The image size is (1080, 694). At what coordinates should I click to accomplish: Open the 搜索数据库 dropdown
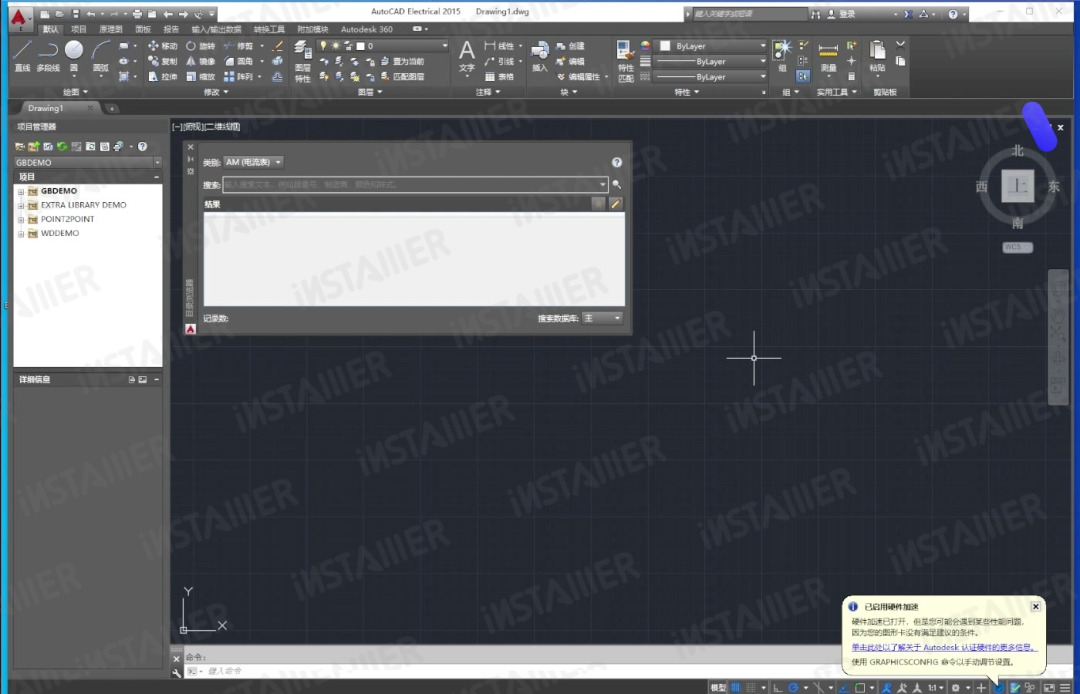click(602, 318)
